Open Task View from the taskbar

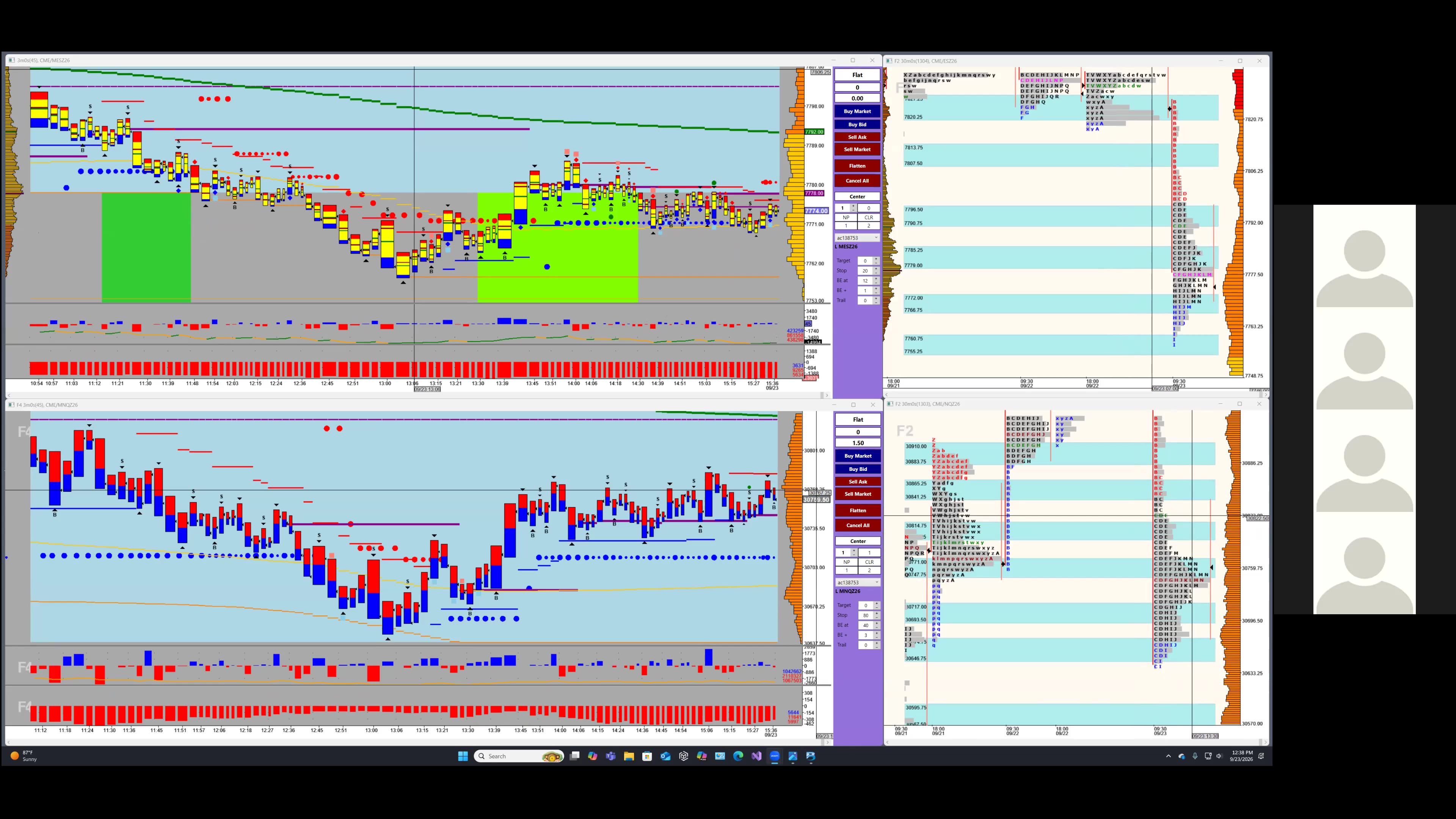[x=575, y=756]
